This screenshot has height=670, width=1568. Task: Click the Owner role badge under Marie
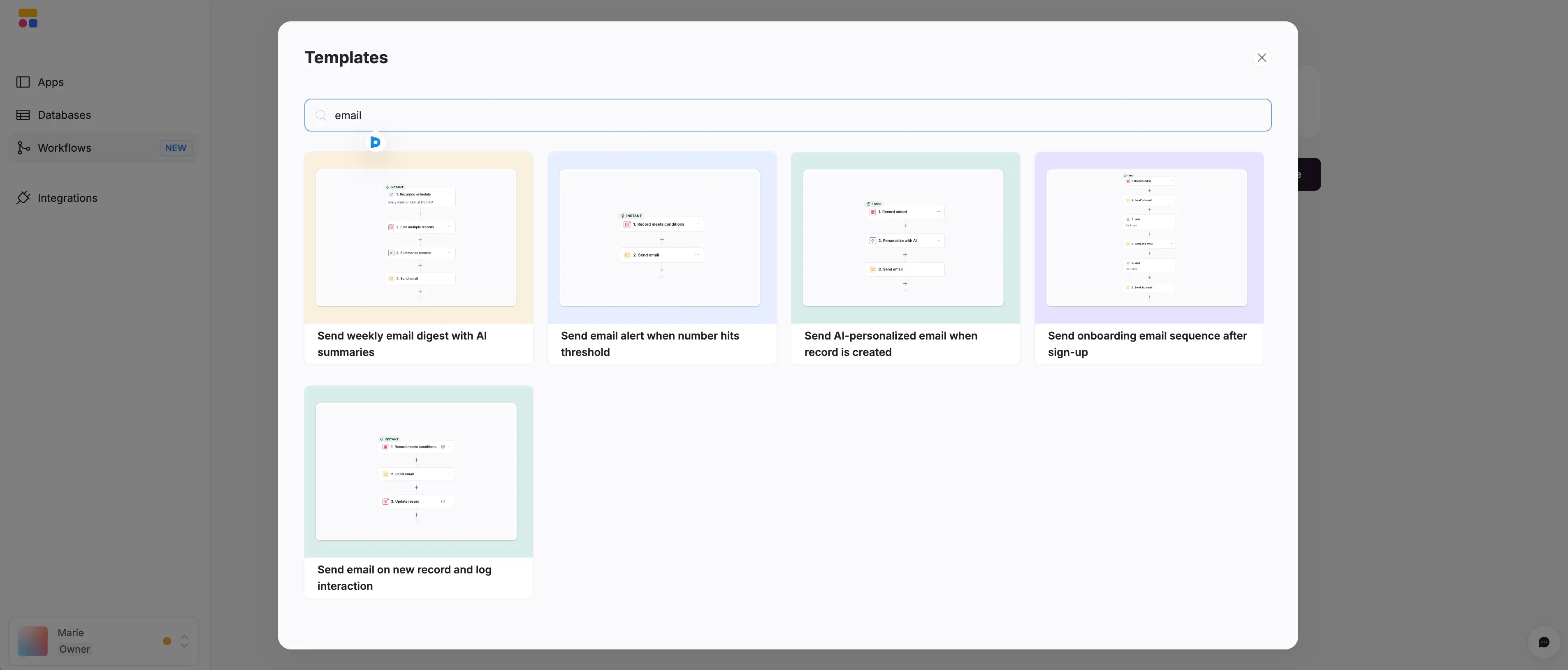[x=74, y=649]
